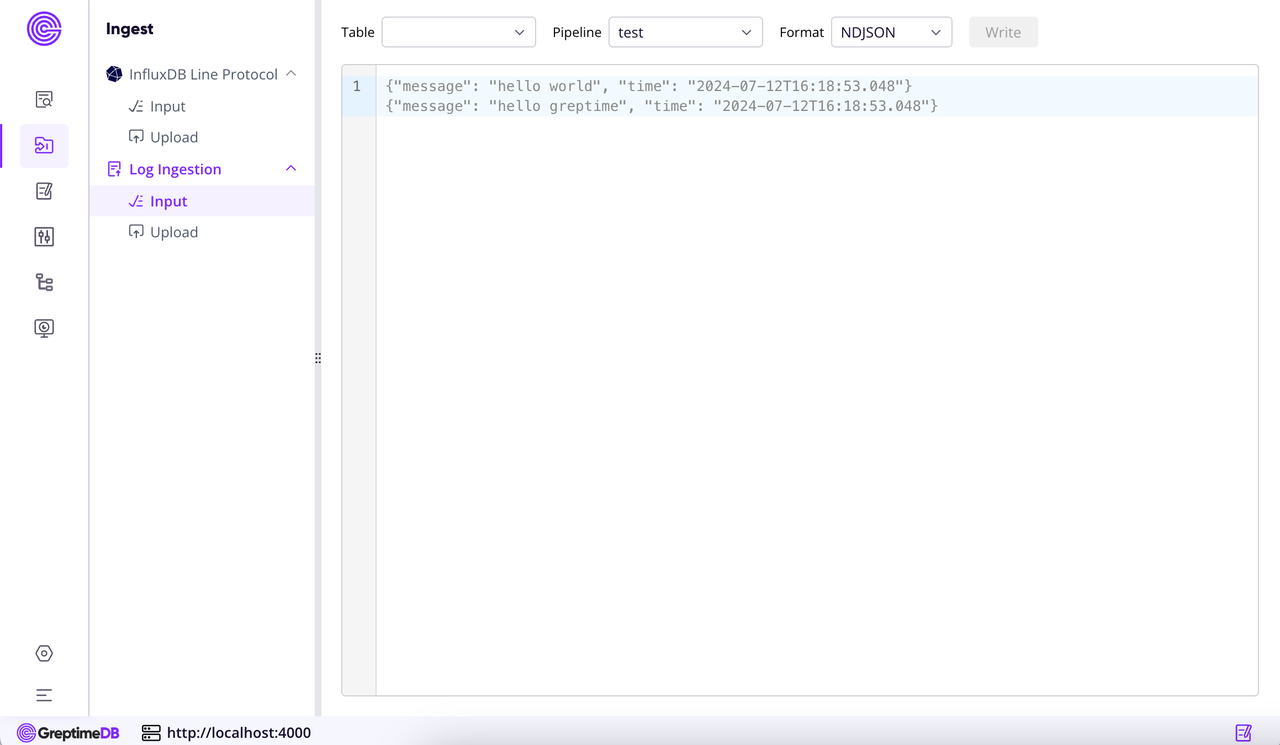Select Upload under InfluxDB Line Protocol
This screenshot has width=1280, height=745.
(172, 137)
